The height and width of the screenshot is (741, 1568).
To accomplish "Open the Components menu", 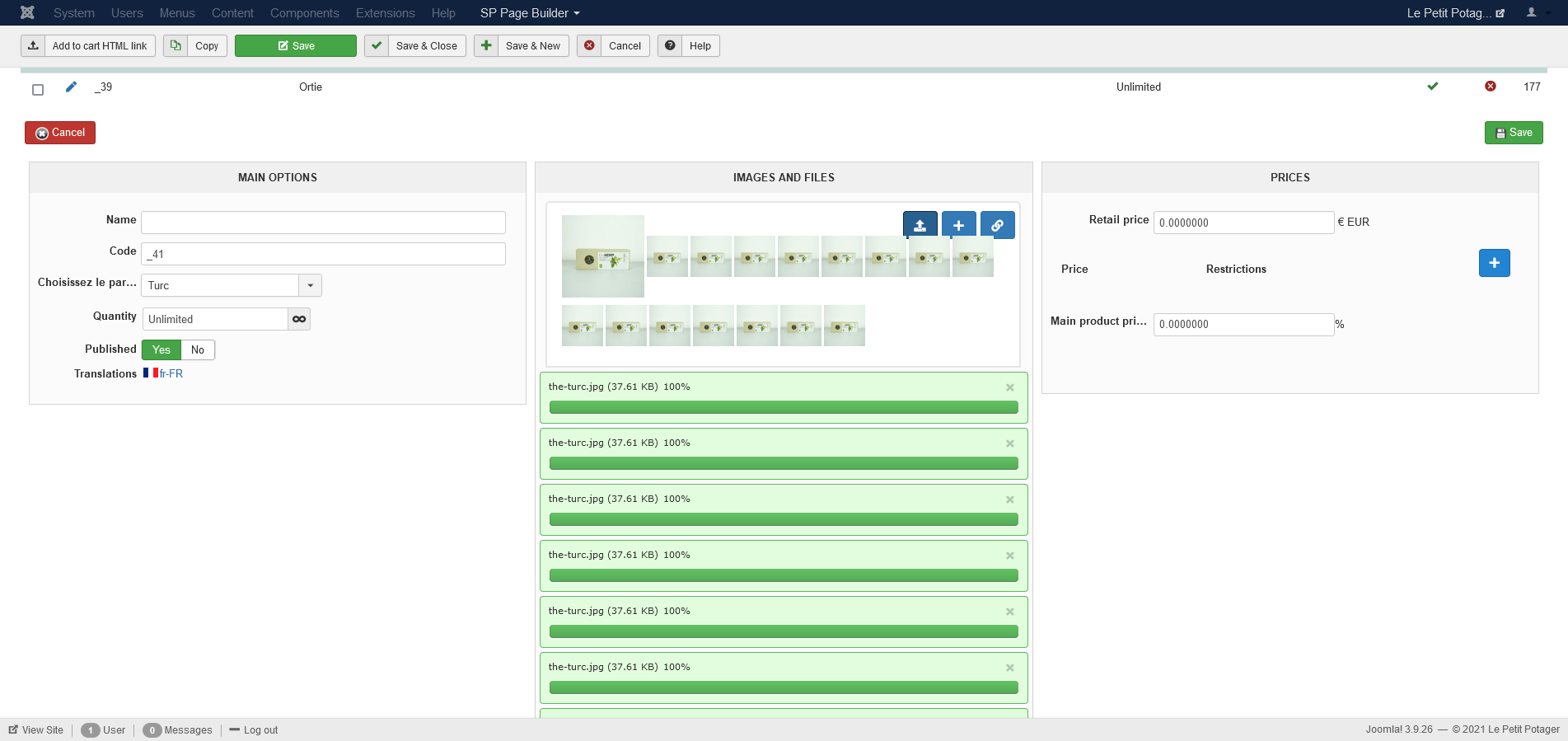I will pos(305,13).
